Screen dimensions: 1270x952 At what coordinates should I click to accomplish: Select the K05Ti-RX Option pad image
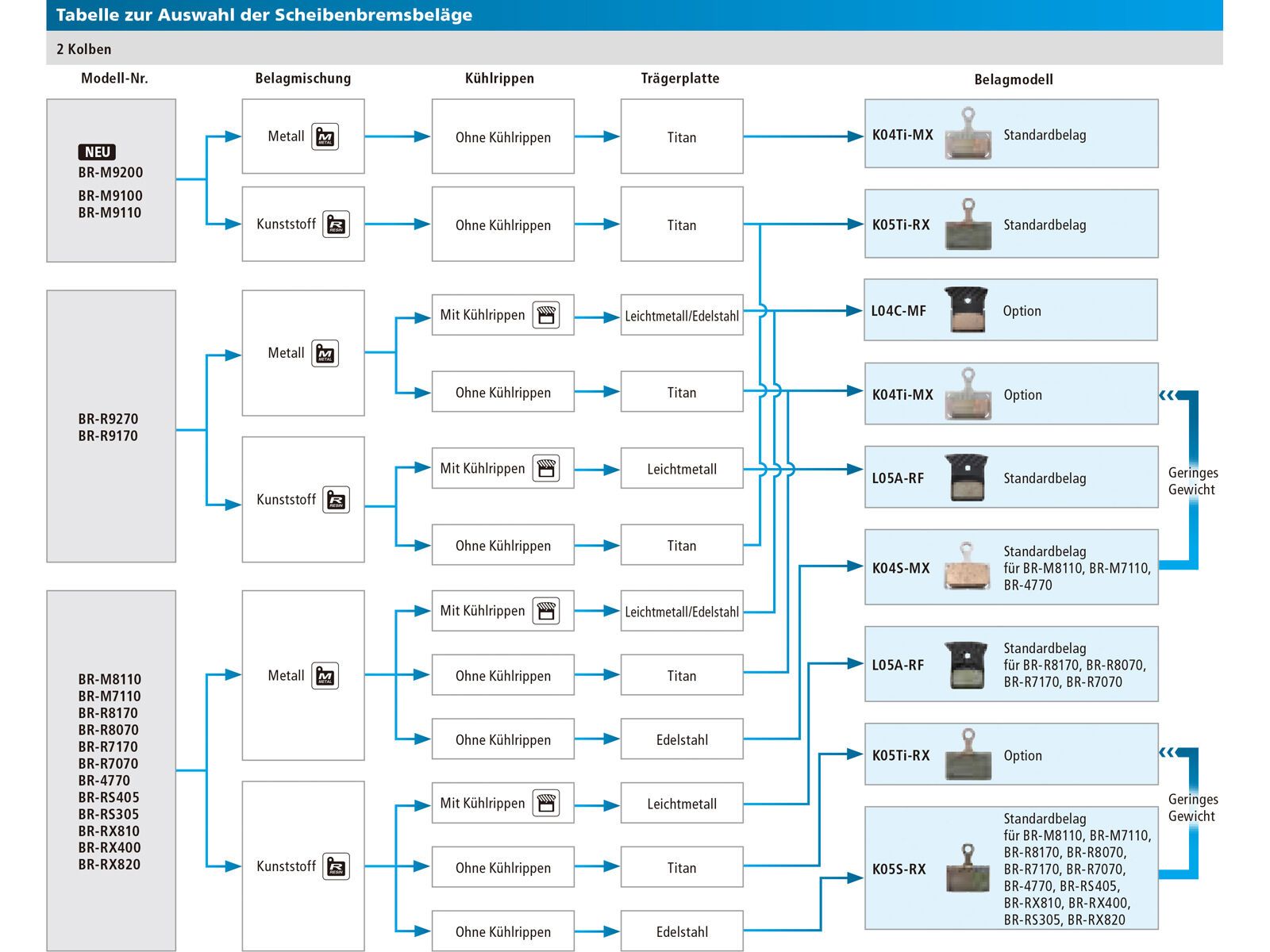[968, 754]
